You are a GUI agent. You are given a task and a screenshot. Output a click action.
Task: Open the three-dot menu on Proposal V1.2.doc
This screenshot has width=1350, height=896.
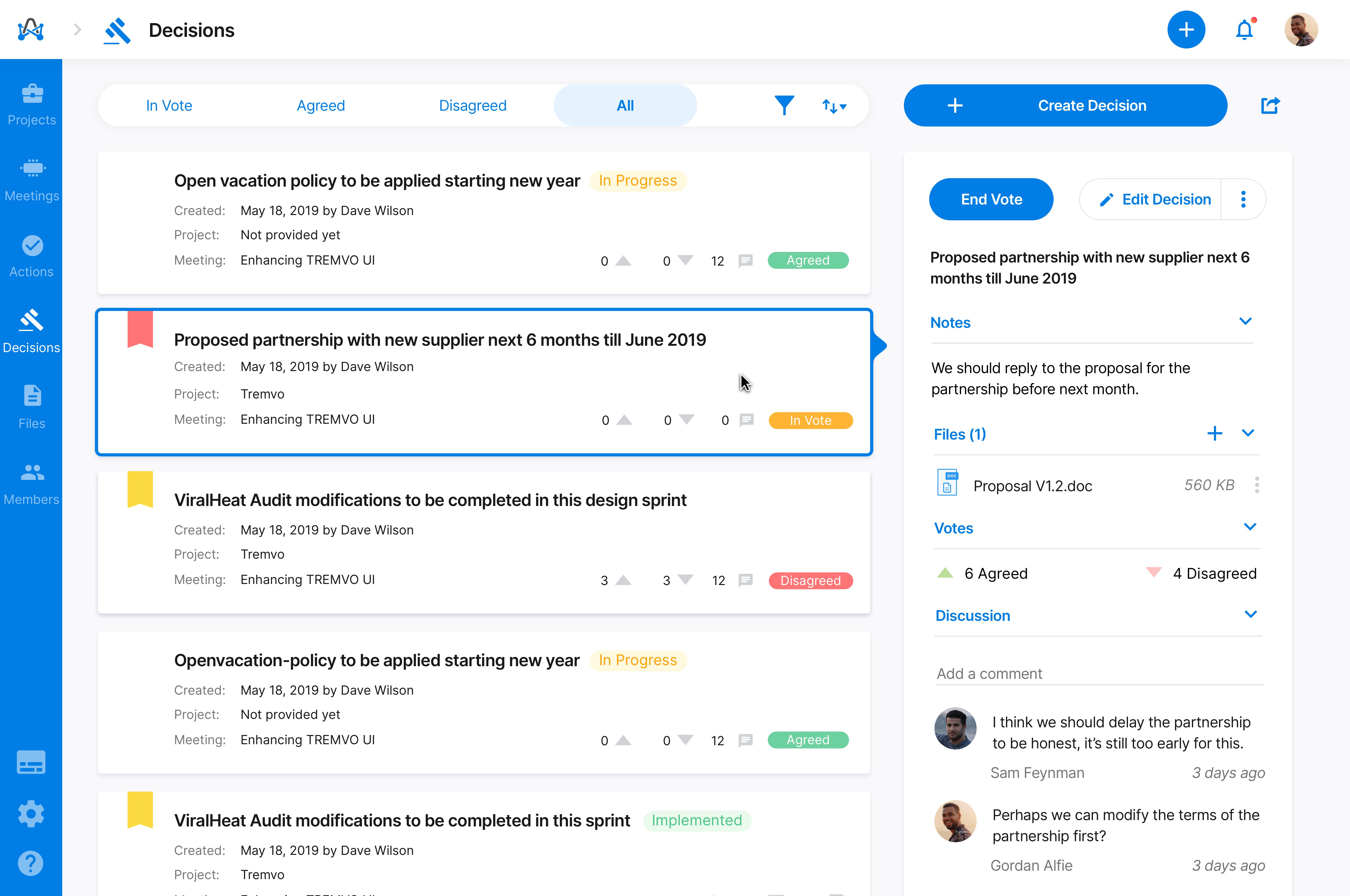[x=1257, y=485]
